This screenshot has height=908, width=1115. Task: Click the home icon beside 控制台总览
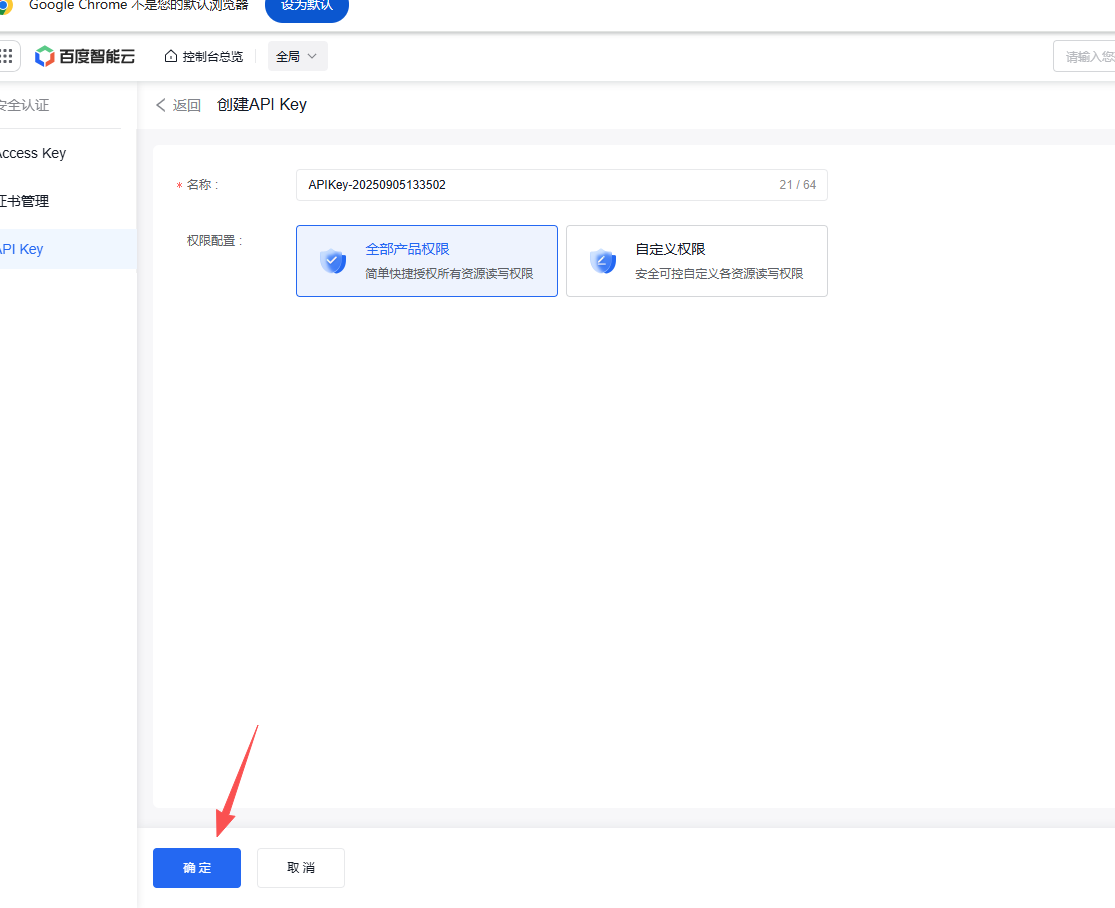[171, 56]
